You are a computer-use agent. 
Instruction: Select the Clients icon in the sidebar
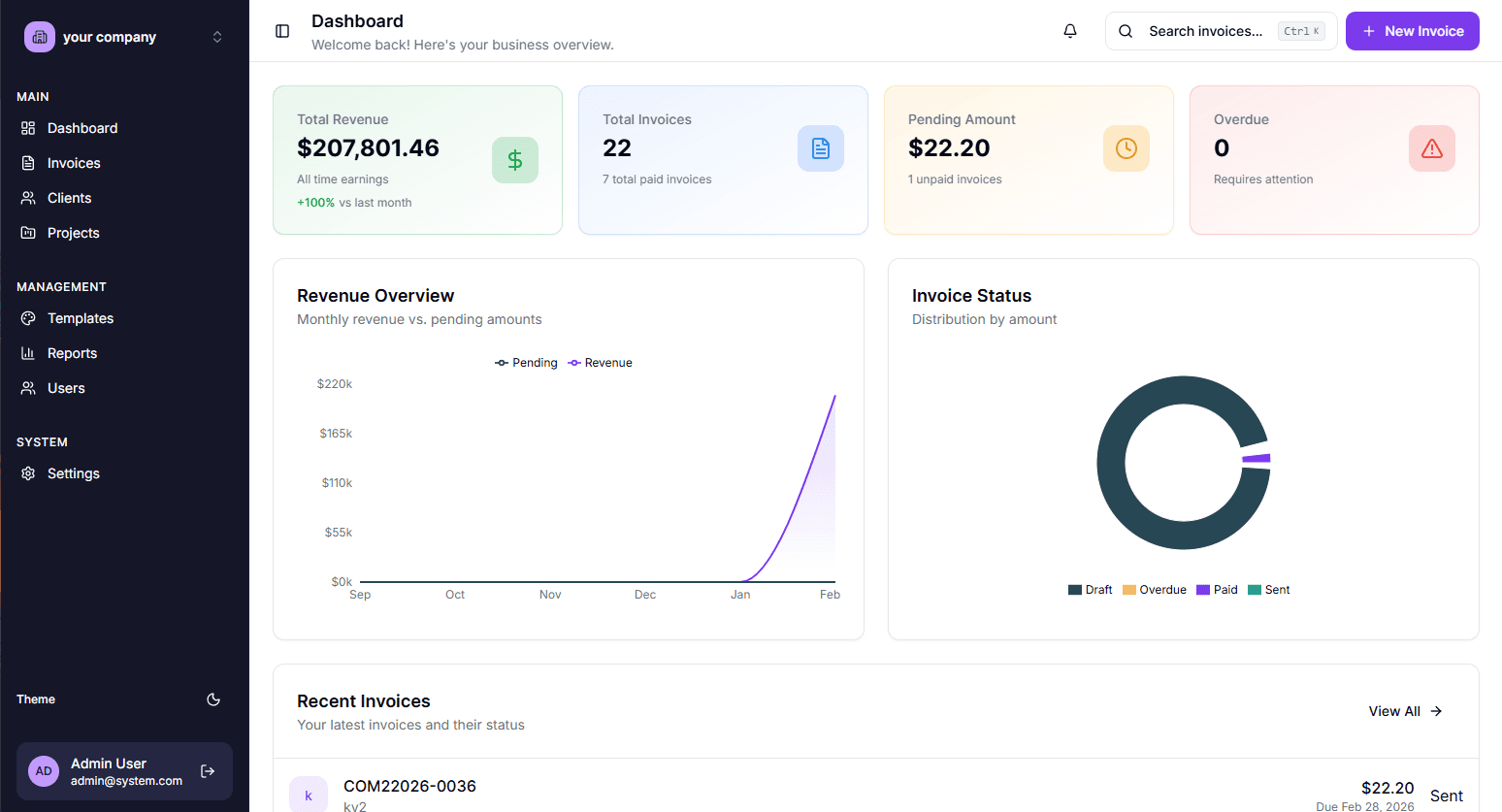click(x=29, y=197)
